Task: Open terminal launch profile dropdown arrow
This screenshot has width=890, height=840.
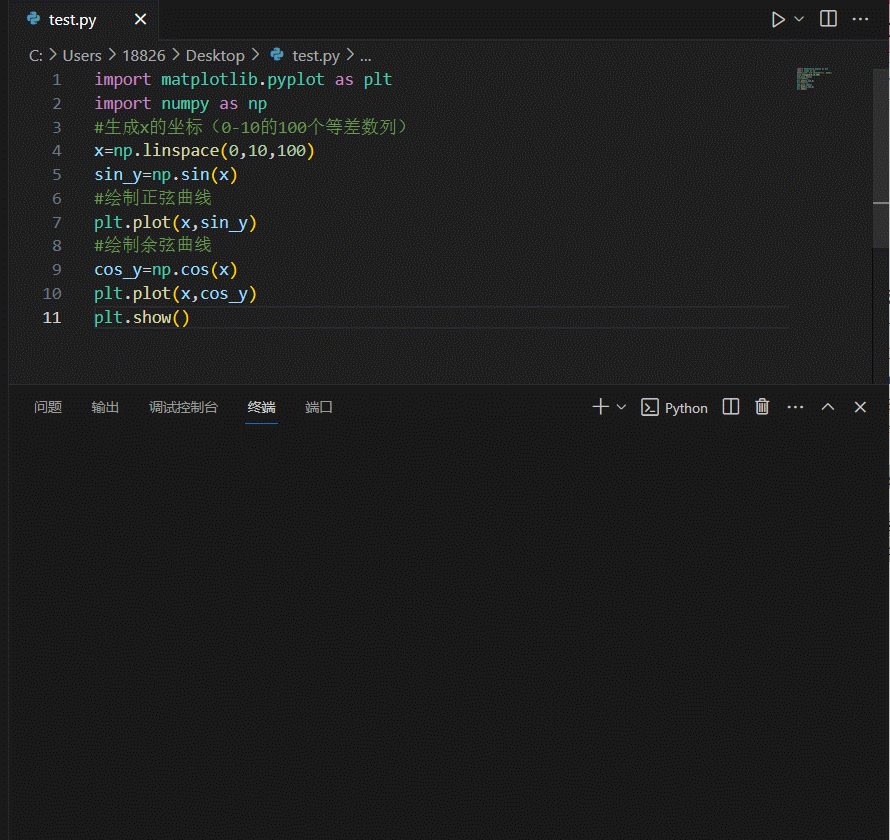Action: click(x=621, y=407)
